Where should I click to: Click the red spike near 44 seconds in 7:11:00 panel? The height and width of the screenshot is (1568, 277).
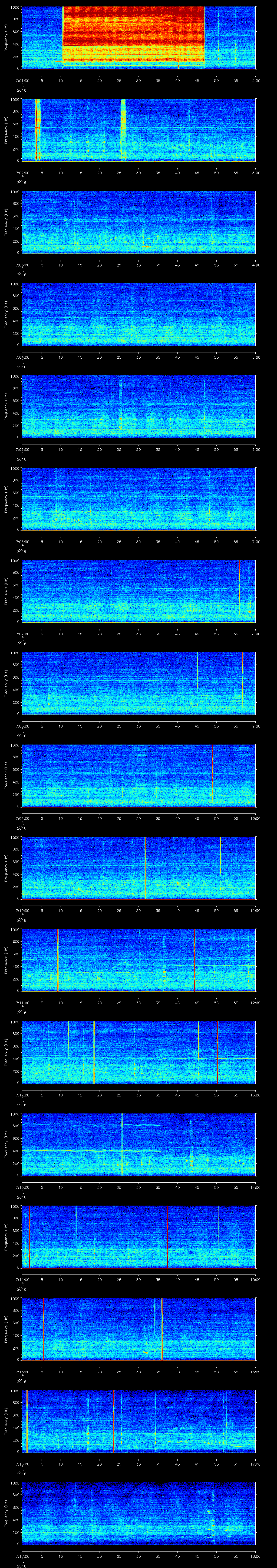tap(195, 960)
